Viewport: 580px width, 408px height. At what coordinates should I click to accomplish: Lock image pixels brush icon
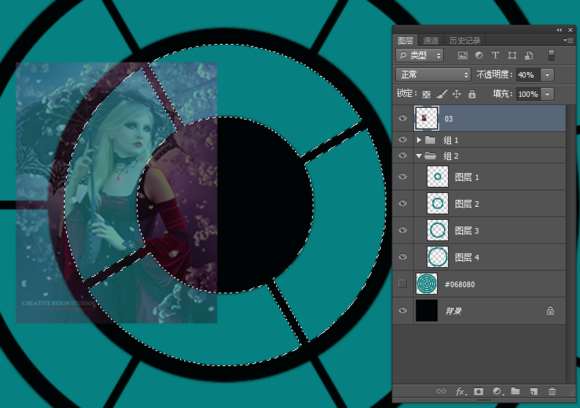(442, 94)
